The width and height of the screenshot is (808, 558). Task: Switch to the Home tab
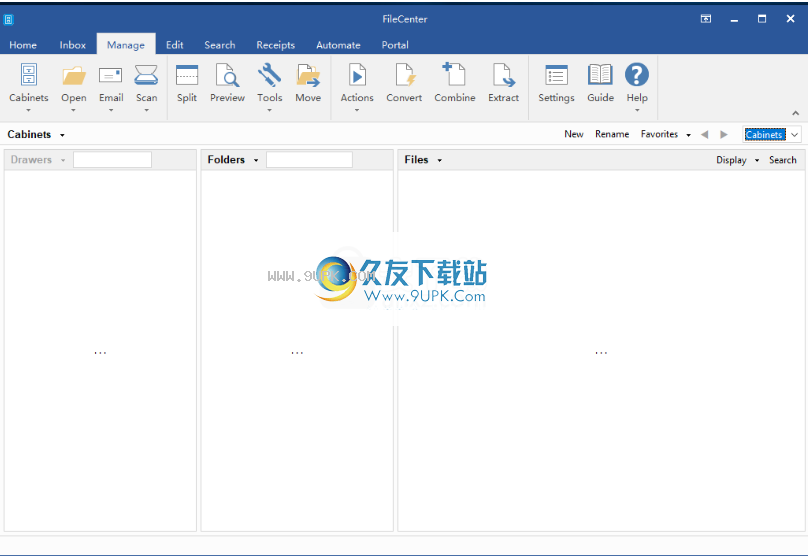(23, 45)
